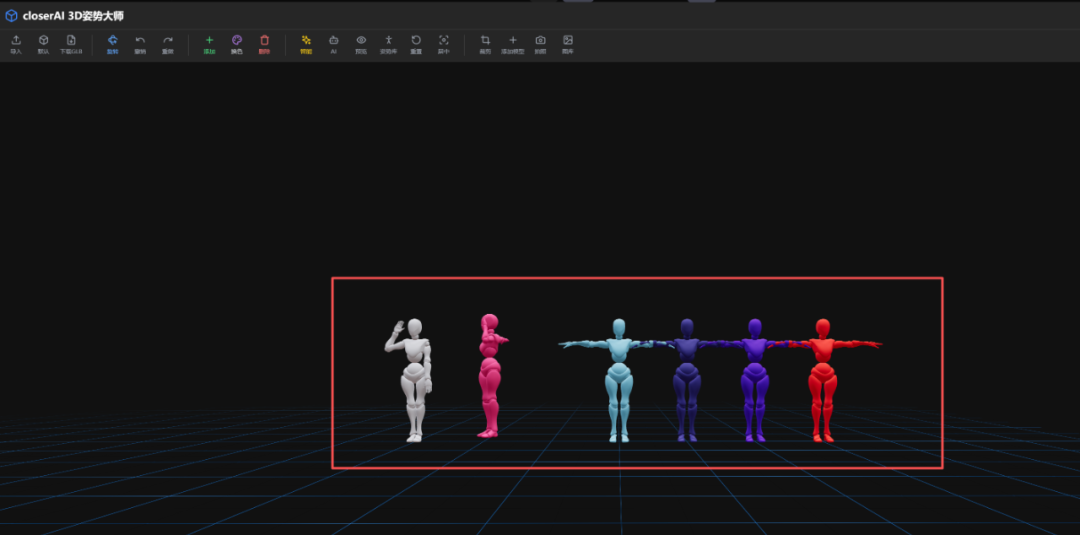This screenshot has width=1080, height=535.
Task: Select the light blue T-pose mannequin
Action: pyautogui.click(x=618, y=379)
